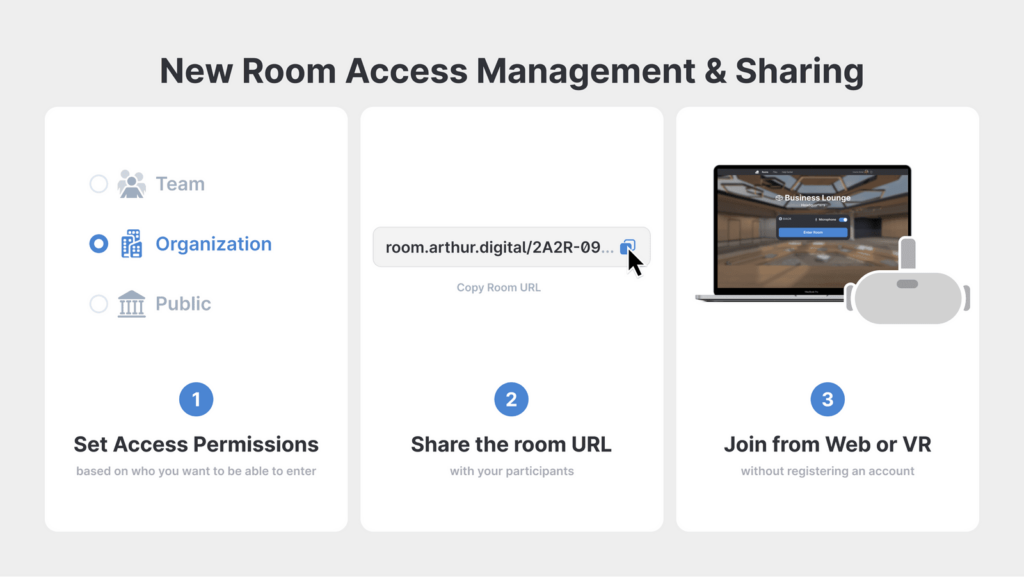1024x577 pixels.
Task: Select the Organization radio button
Action: (99, 244)
